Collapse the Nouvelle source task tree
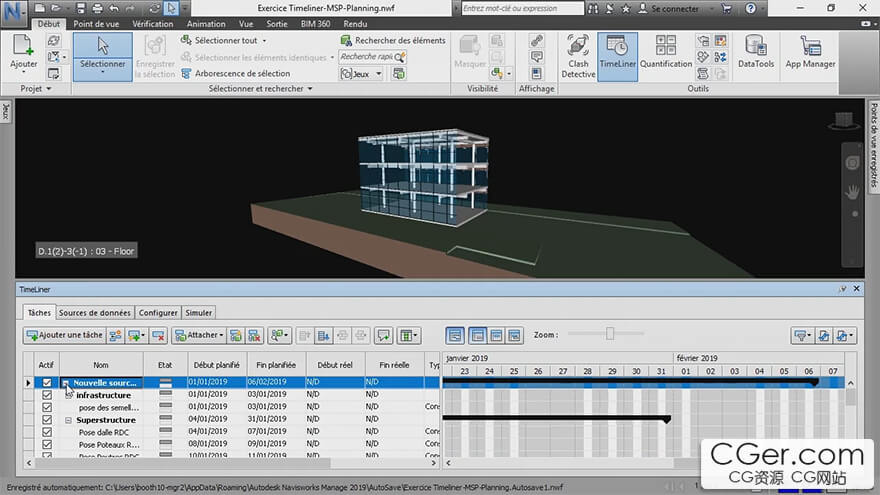This screenshot has height=495, width=880. pyautogui.click(x=66, y=383)
